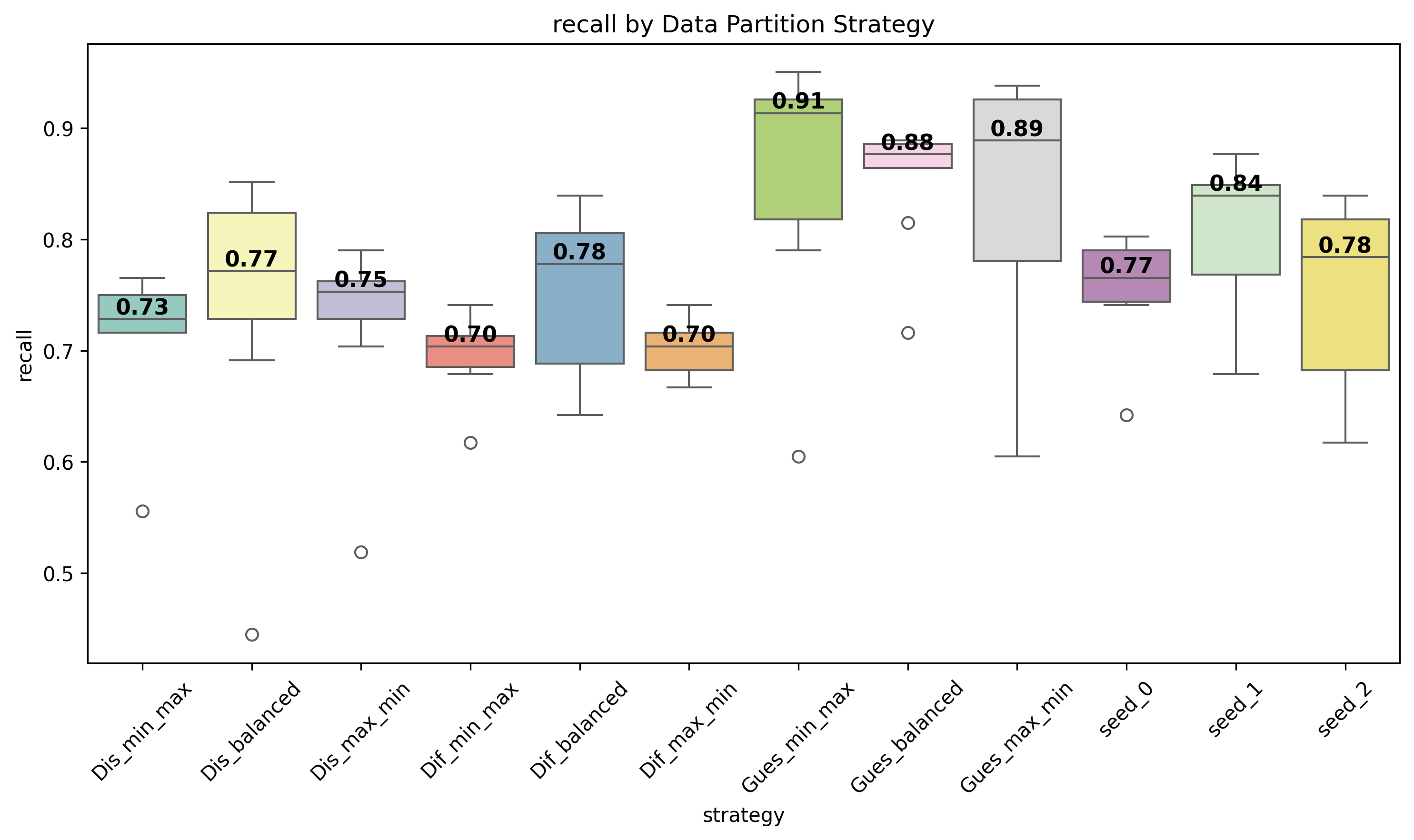1414x840 pixels.
Task: Click the chart title text
Action: 743,25
